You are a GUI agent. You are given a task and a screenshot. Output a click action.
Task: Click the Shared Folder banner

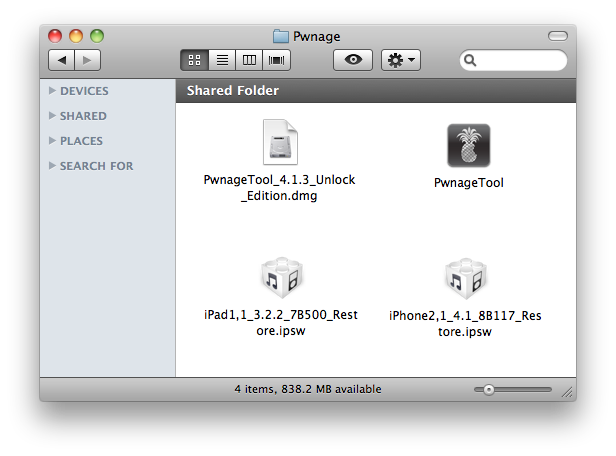[376, 91]
